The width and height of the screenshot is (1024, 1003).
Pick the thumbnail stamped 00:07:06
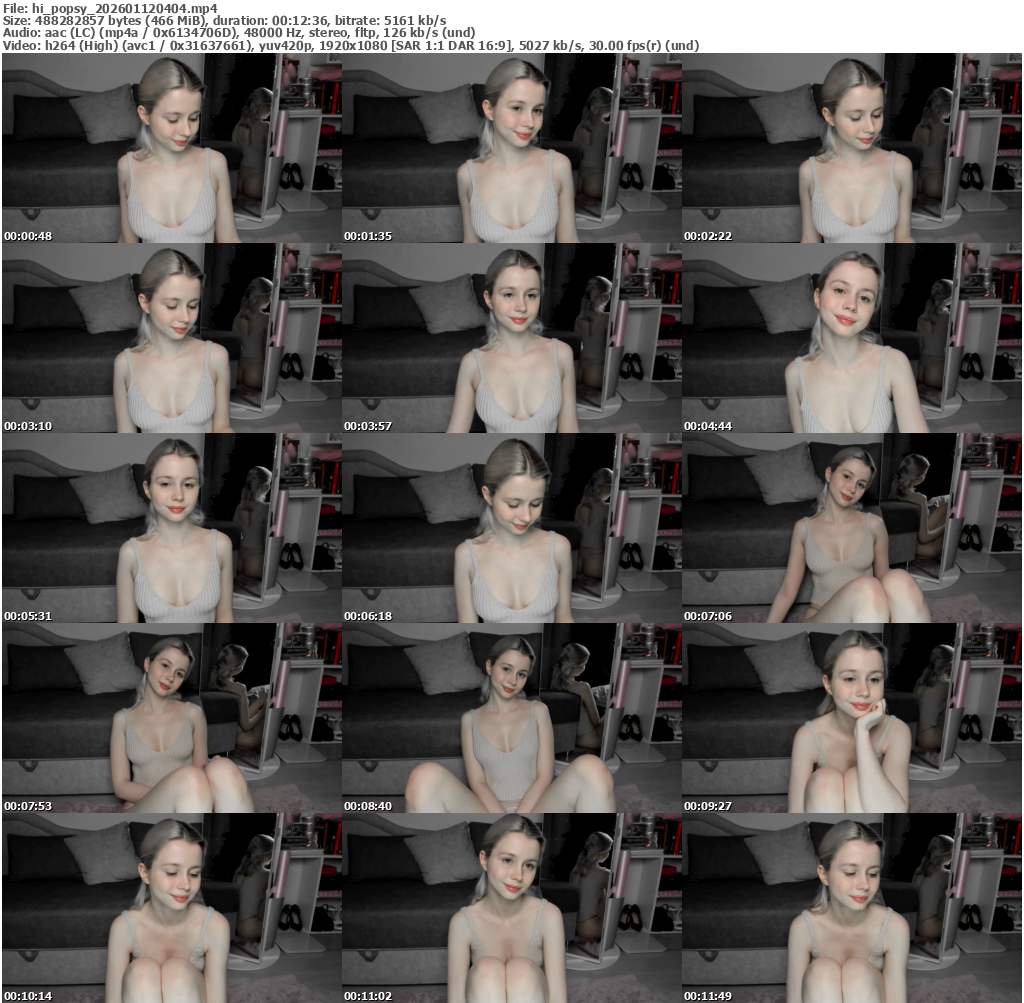[852, 528]
